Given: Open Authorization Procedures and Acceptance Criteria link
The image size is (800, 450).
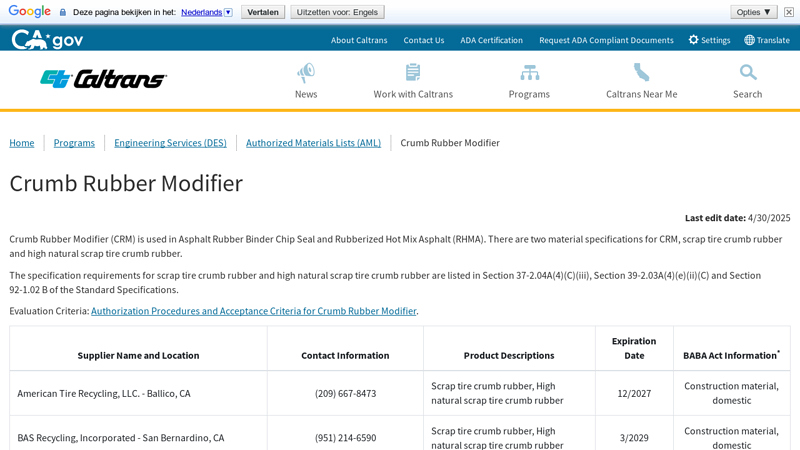Looking at the screenshot, I should pyautogui.click(x=254, y=311).
